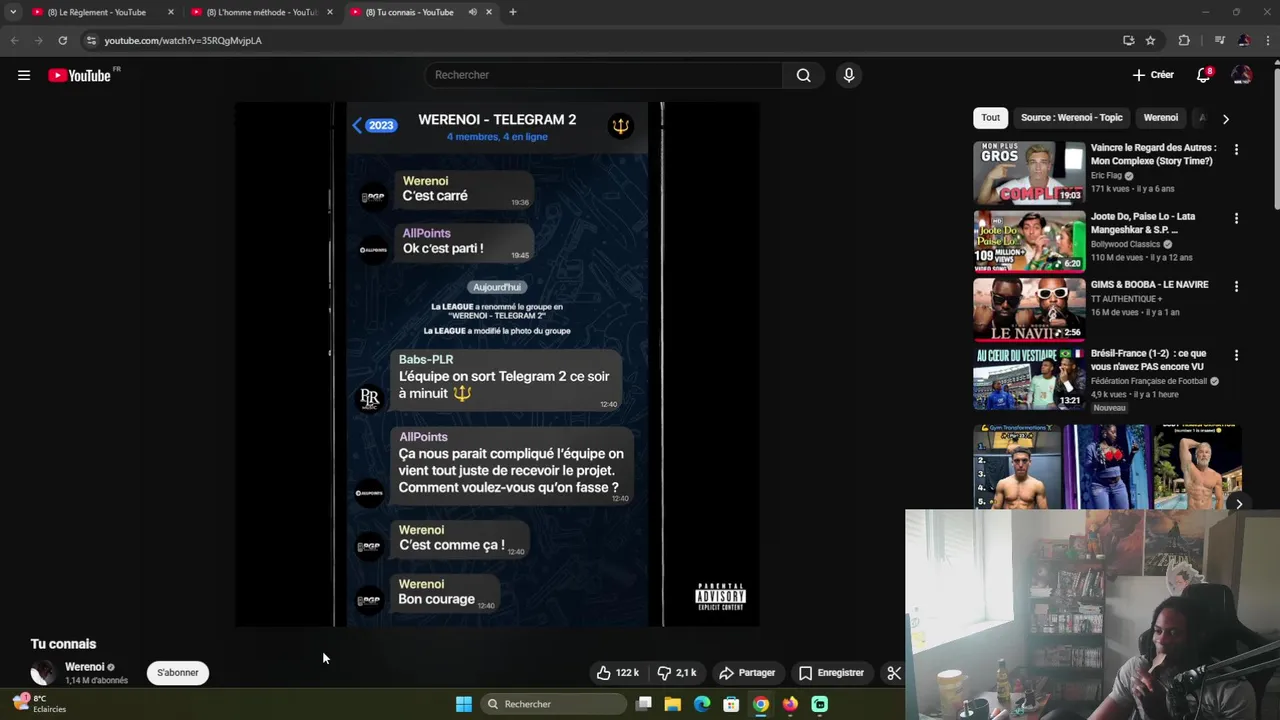
Task: Open the YouTube account avatar menu
Action: pyautogui.click(x=1241, y=75)
